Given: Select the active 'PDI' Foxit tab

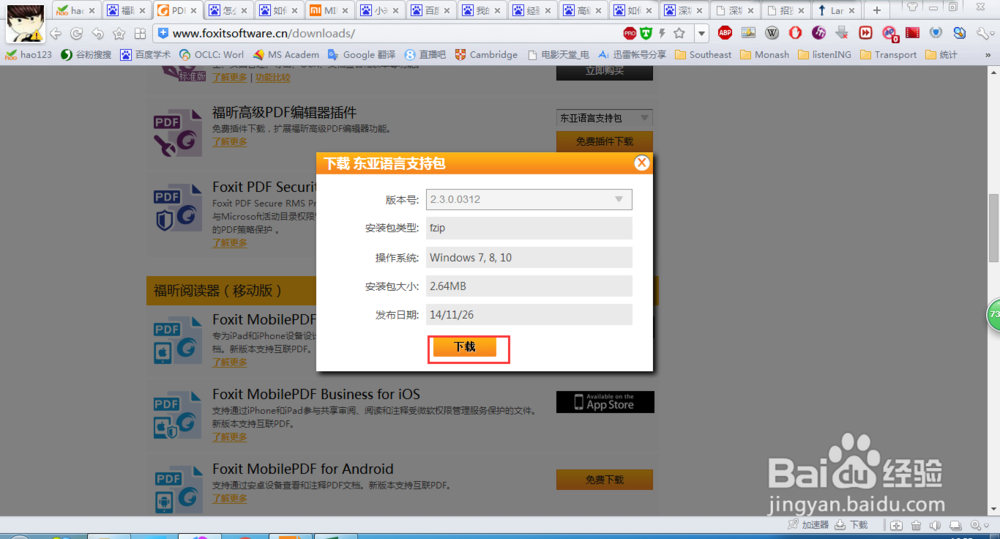Looking at the screenshot, I should (x=177, y=10).
